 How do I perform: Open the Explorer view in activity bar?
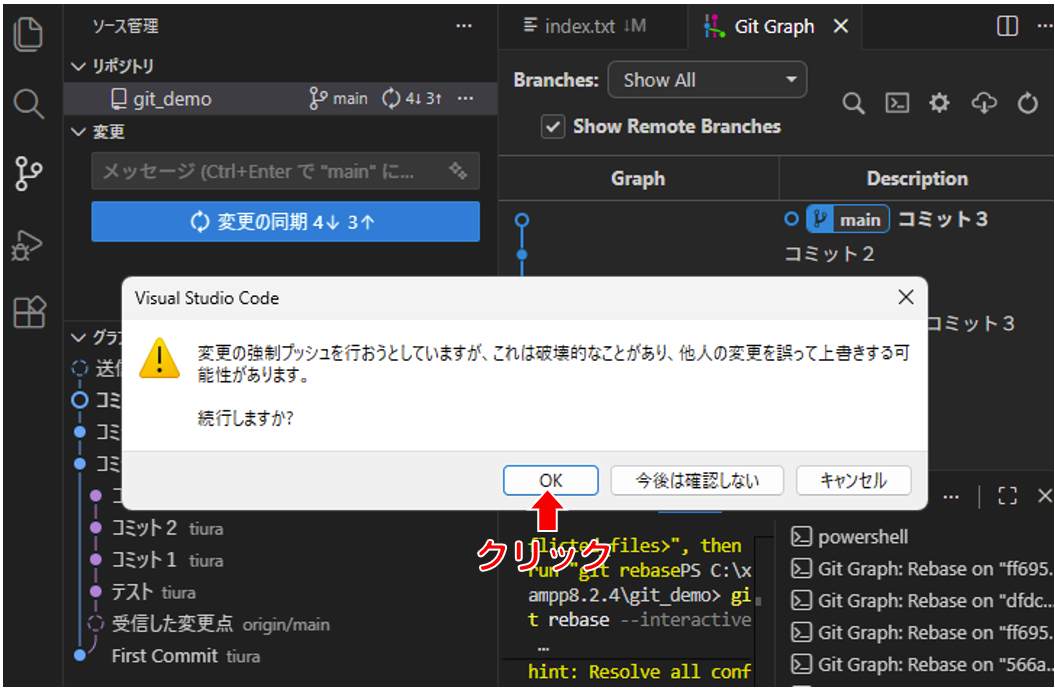[x=29, y=36]
